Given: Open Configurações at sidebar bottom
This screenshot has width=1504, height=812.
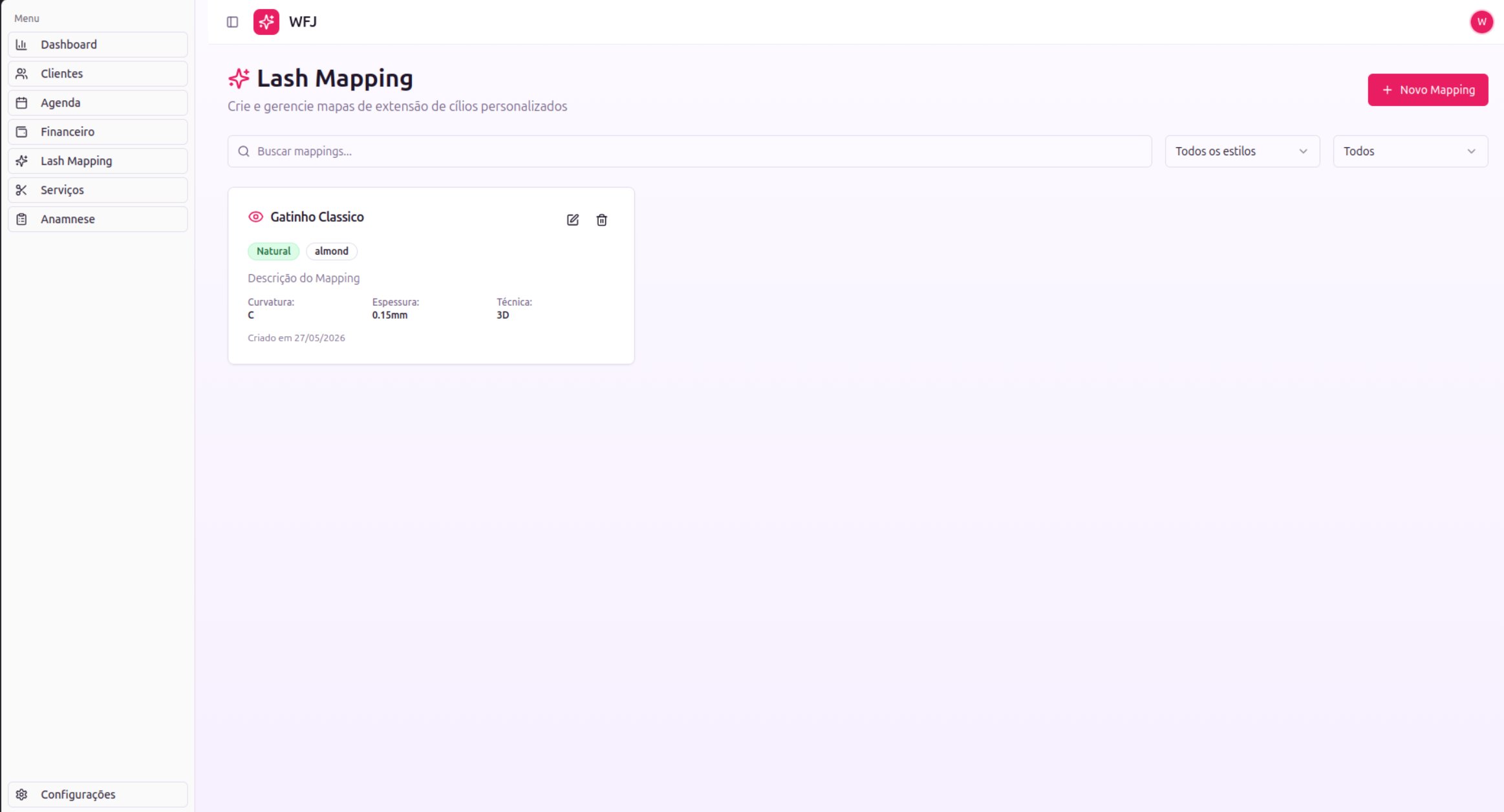Looking at the screenshot, I should coord(98,795).
